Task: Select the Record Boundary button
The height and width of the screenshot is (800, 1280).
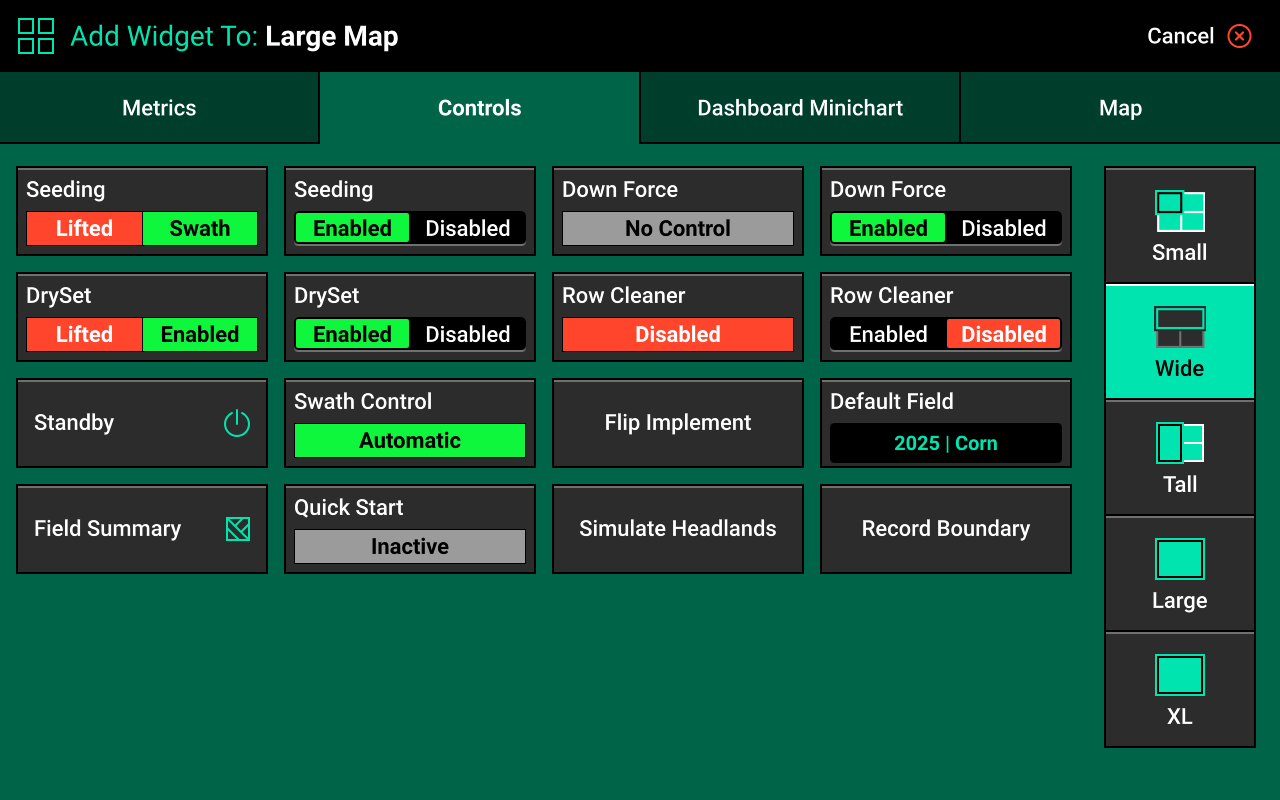Action: pos(946,529)
